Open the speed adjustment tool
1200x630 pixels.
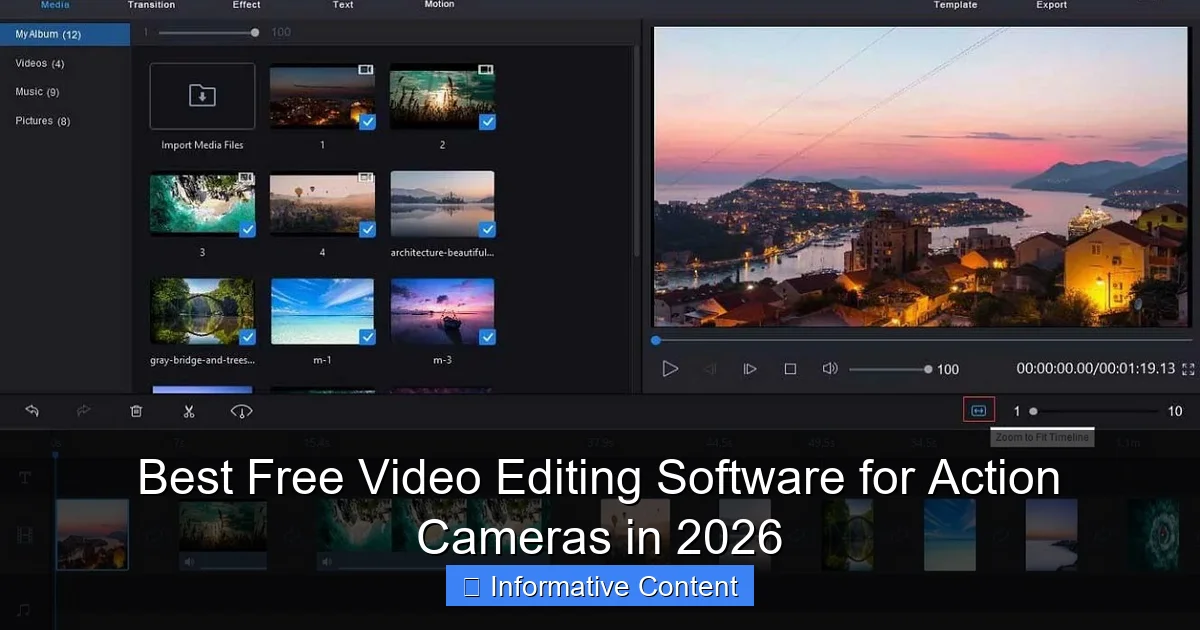coord(240,410)
